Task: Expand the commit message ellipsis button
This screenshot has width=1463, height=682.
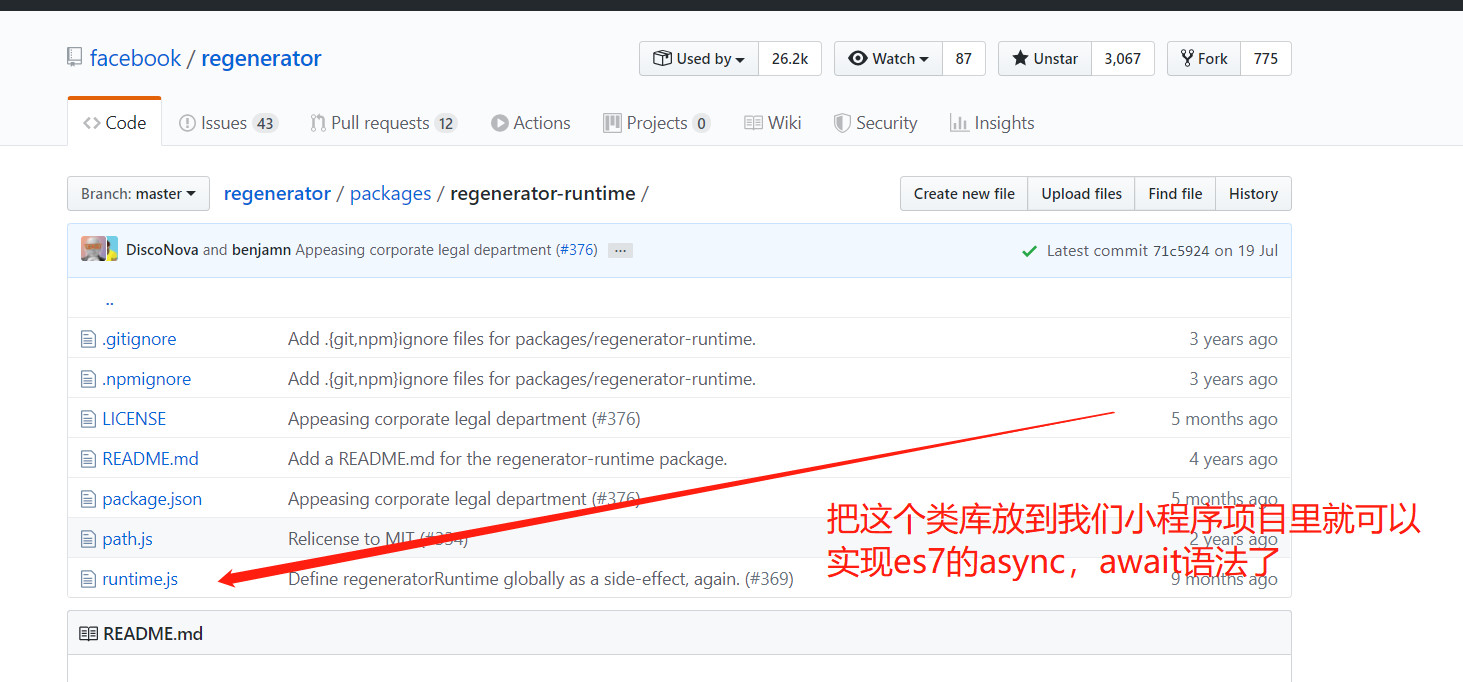Action: (620, 250)
